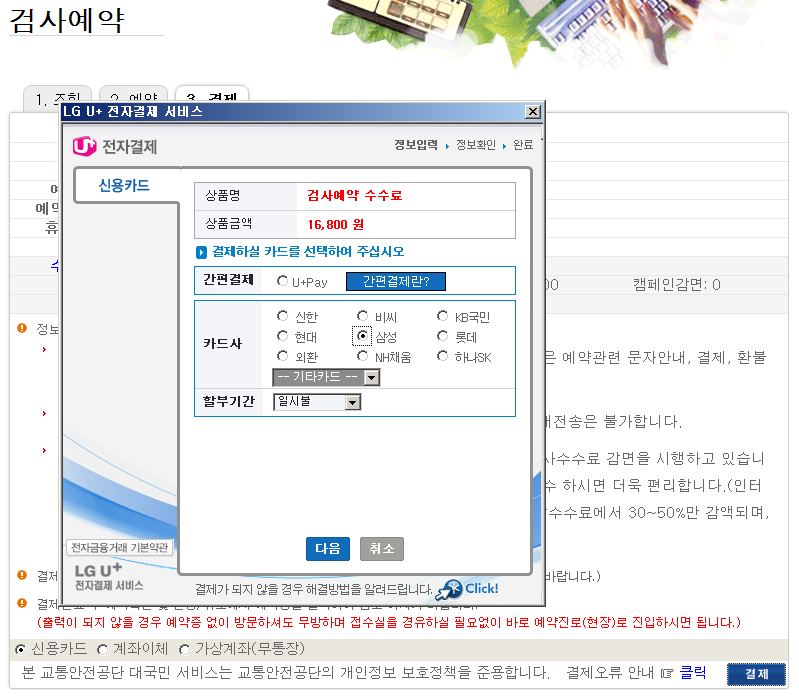
Task: Click the red 출력이 되지 않을 경우 notice
Action: coord(388,622)
